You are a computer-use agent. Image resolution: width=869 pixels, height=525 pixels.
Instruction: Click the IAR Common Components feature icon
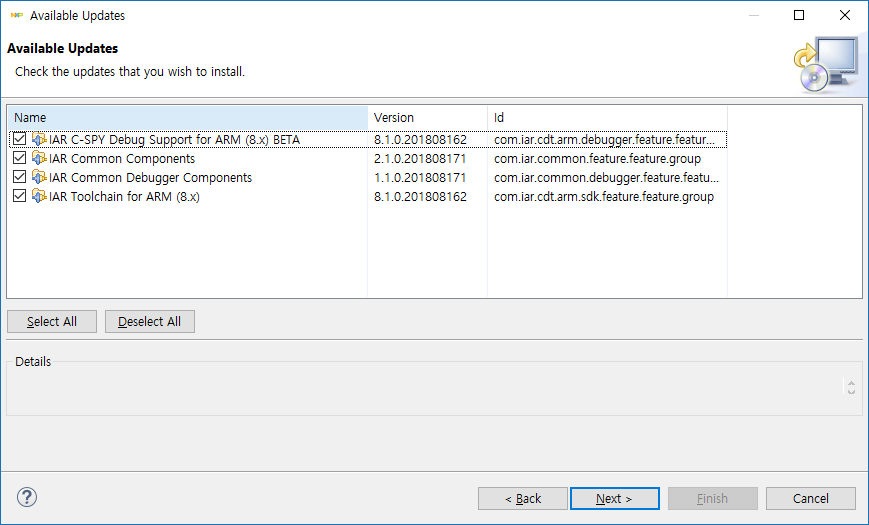click(x=39, y=159)
